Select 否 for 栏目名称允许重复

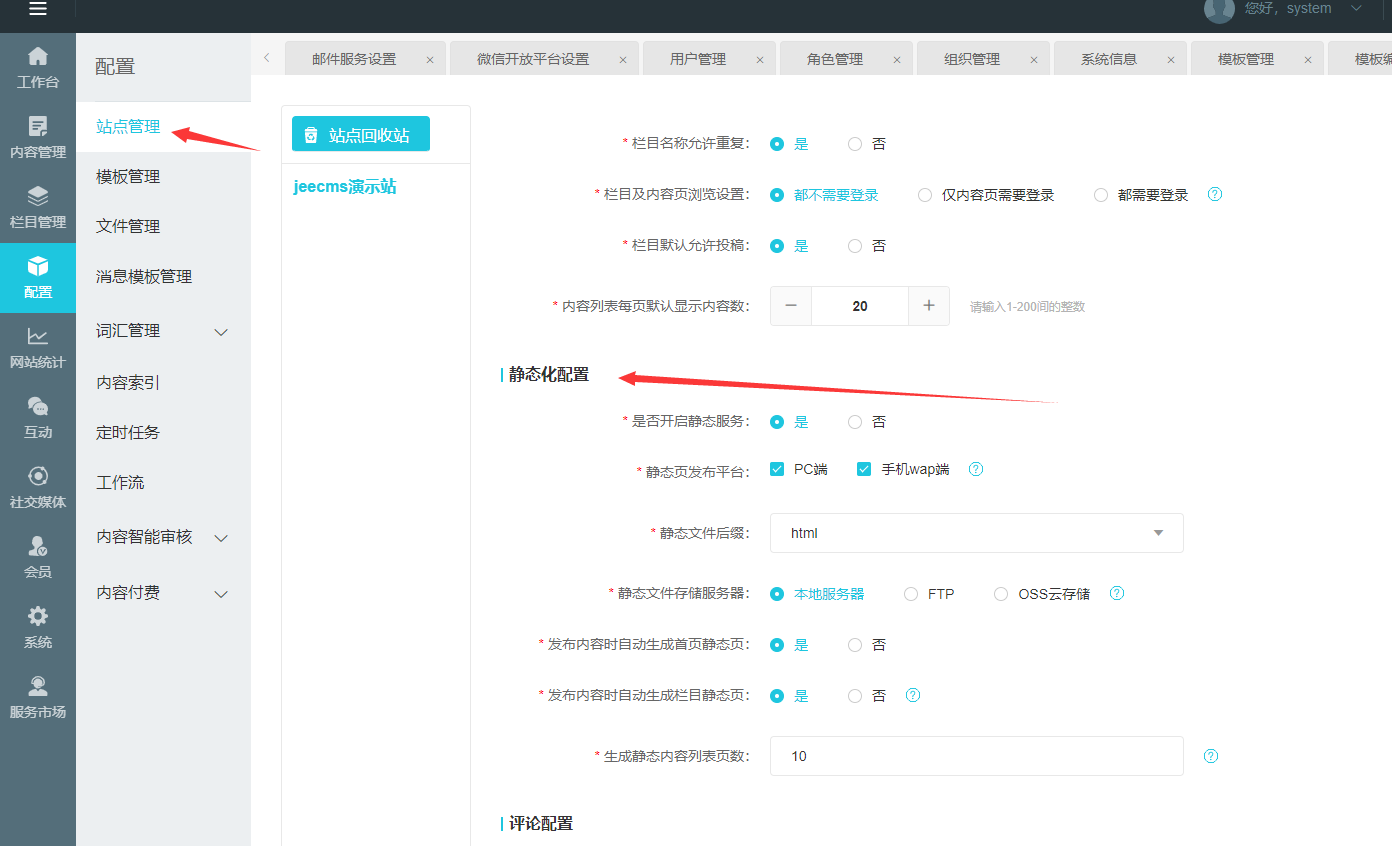855,144
